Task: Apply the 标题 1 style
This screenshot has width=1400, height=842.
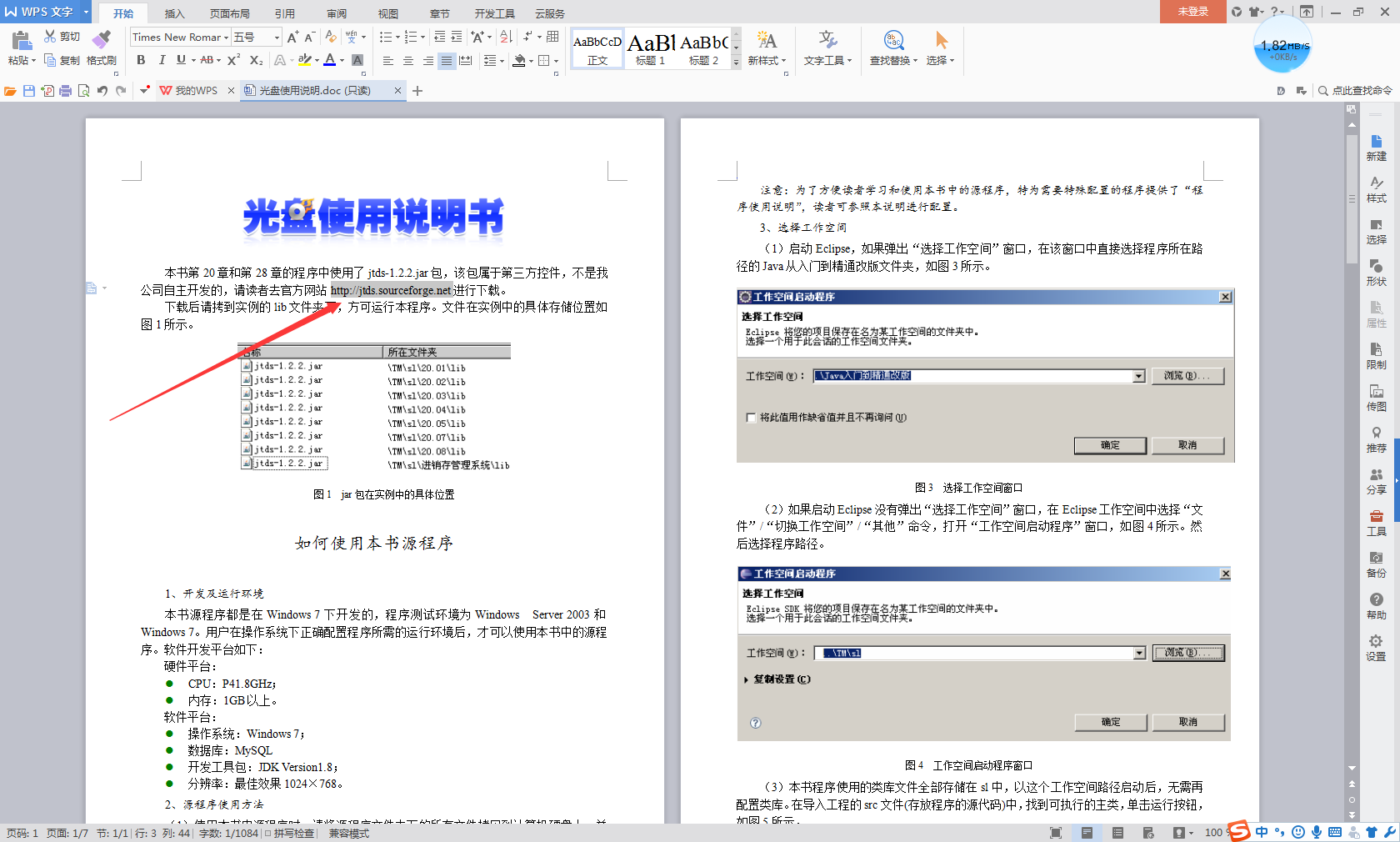Action: pos(651,49)
